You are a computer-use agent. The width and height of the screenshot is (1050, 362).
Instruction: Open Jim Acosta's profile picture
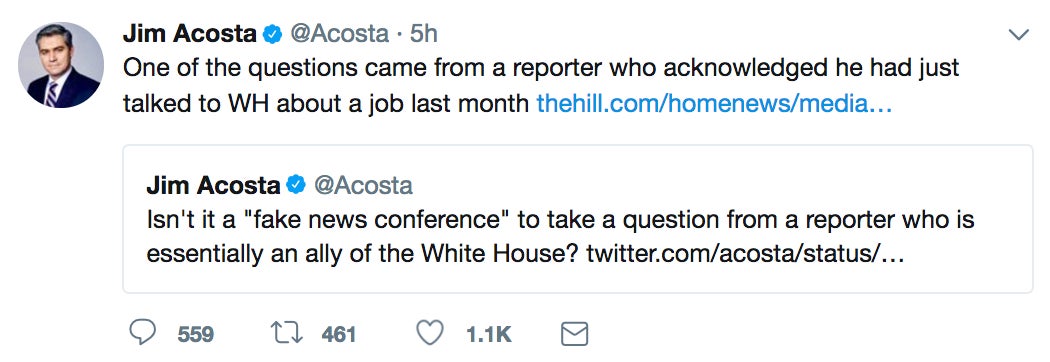[61, 65]
